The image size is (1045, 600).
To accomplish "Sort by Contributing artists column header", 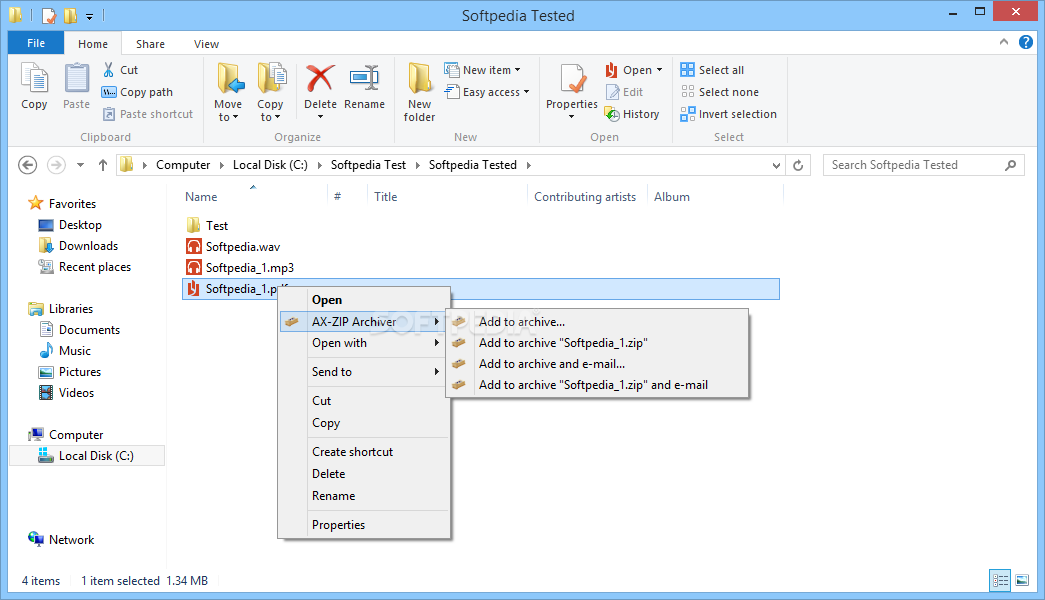I will (x=584, y=197).
